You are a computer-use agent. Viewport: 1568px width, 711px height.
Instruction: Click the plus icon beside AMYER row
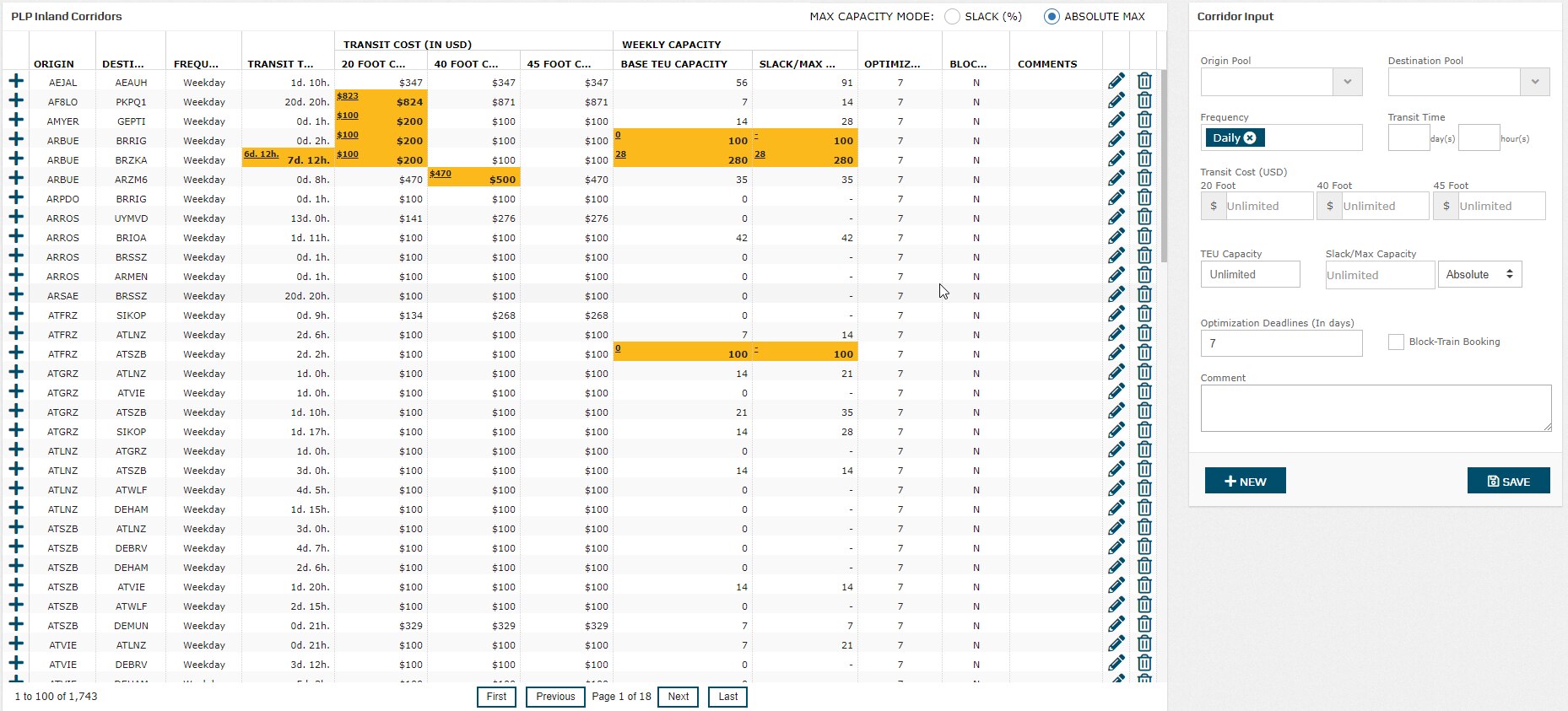16,120
